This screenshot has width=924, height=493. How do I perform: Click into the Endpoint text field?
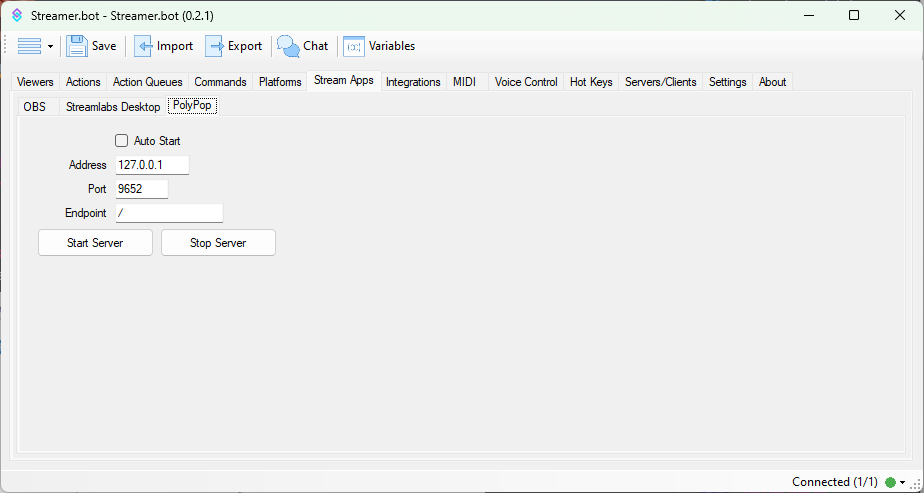coord(168,213)
